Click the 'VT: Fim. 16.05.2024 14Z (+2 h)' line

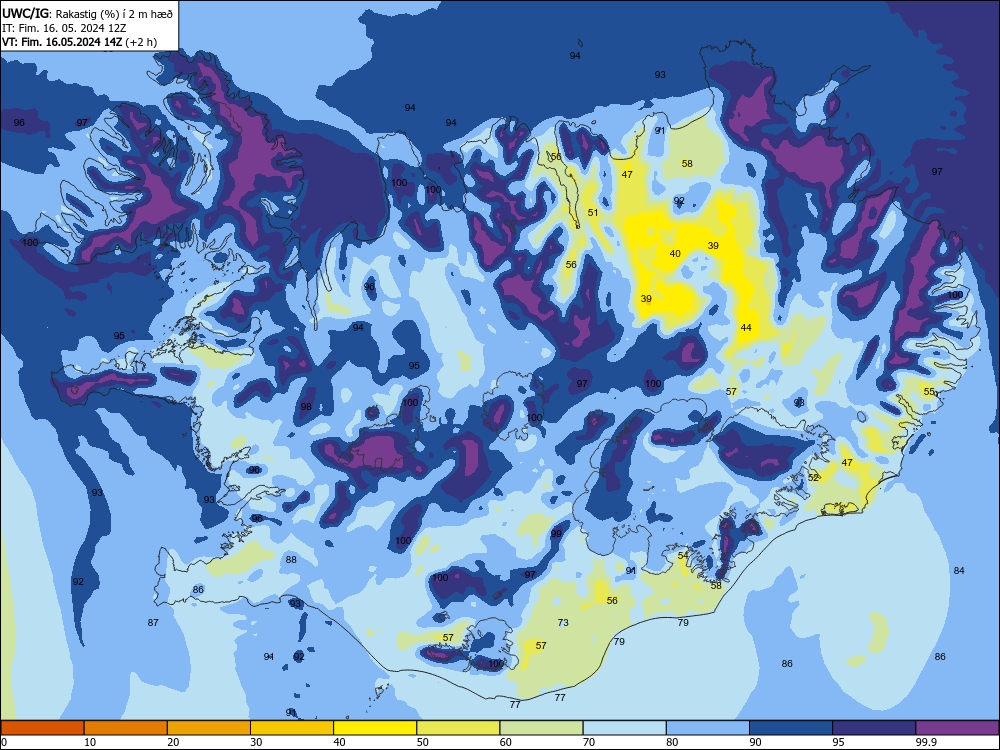[79, 42]
